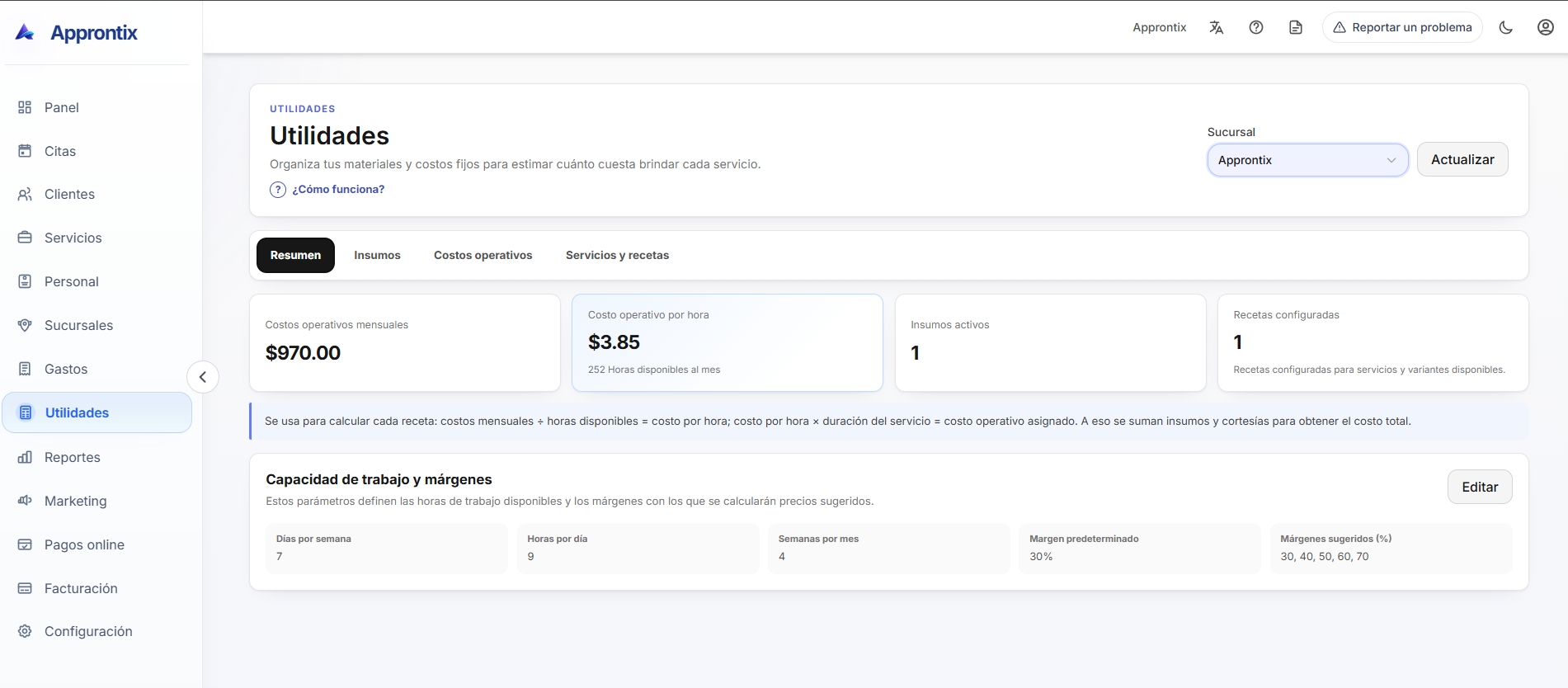
Task: Switch to the Insumos tab
Action: (x=377, y=255)
